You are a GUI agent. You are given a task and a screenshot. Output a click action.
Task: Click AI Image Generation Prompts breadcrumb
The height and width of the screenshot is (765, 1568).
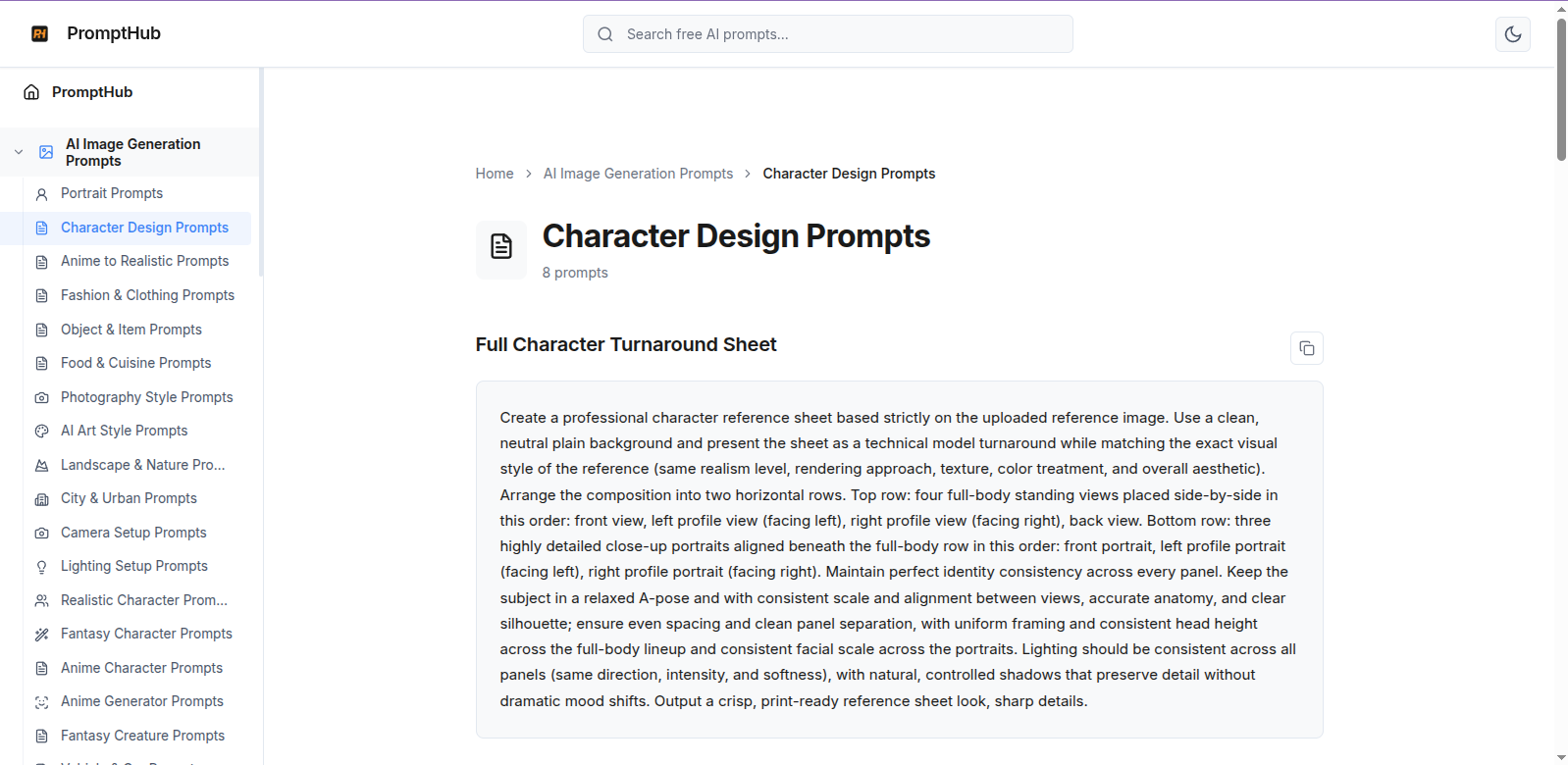pyautogui.click(x=638, y=174)
